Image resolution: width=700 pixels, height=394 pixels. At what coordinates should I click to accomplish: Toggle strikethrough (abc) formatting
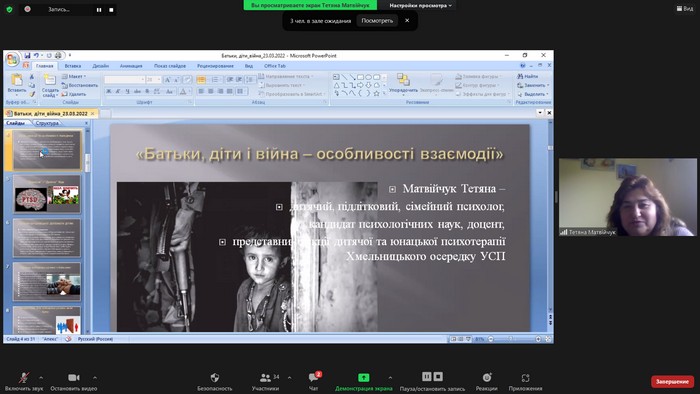137,91
